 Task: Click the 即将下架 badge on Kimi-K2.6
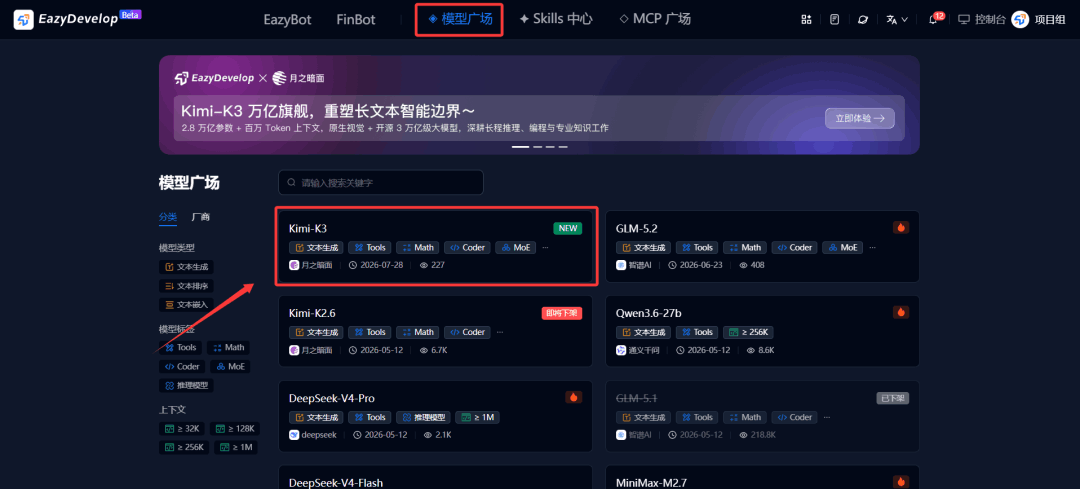click(x=562, y=313)
